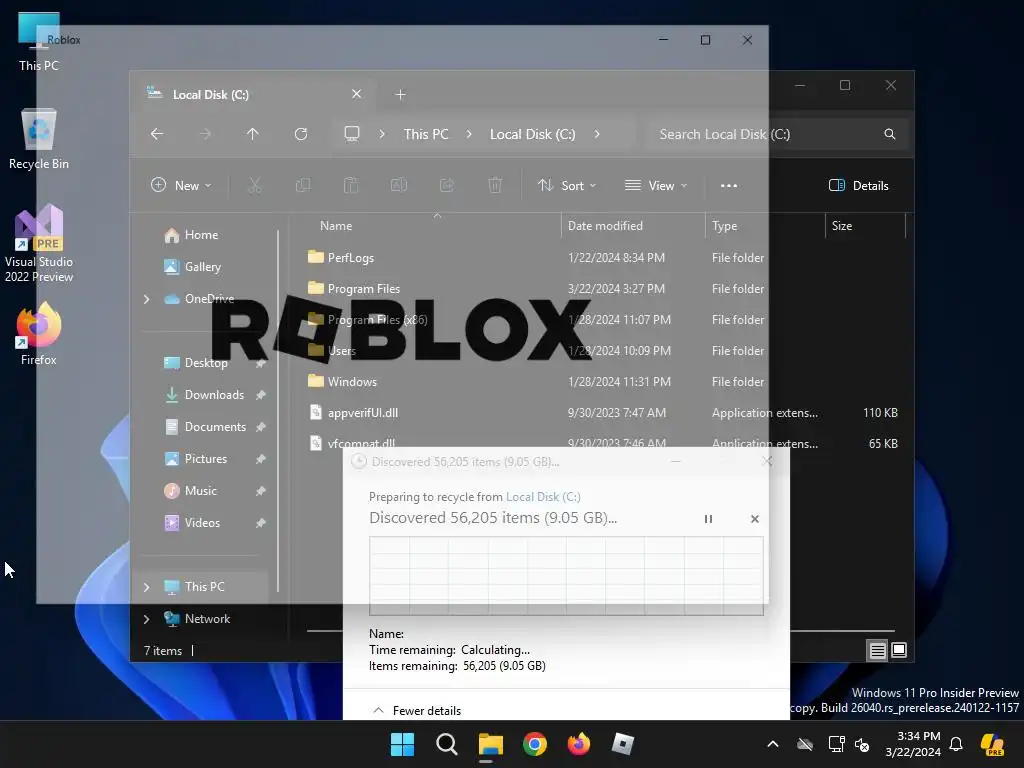This screenshot has height=768, width=1024.
Task: Expand the OneDrive tree node
Action: 146,299
